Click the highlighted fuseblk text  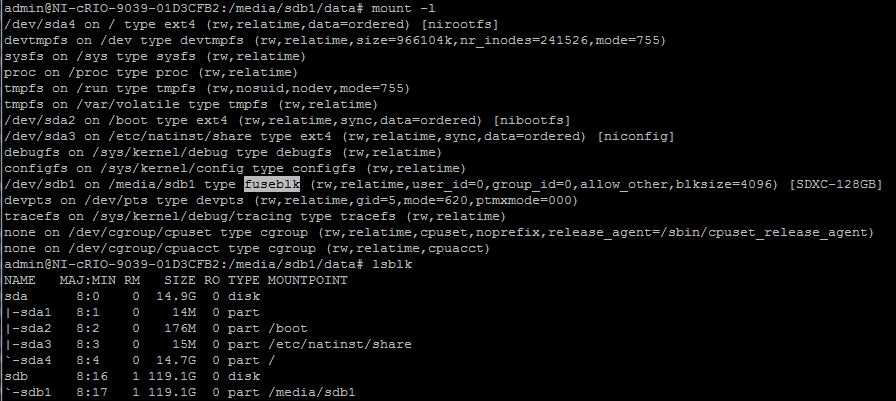pyautogui.click(x=273, y=185)
